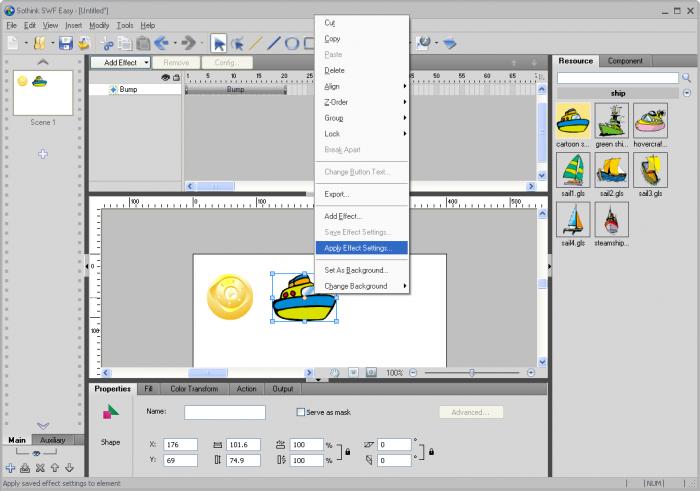Add a new scene with plus icon
The width and height of the screenshot is (700, 491).
pos(42,154)
